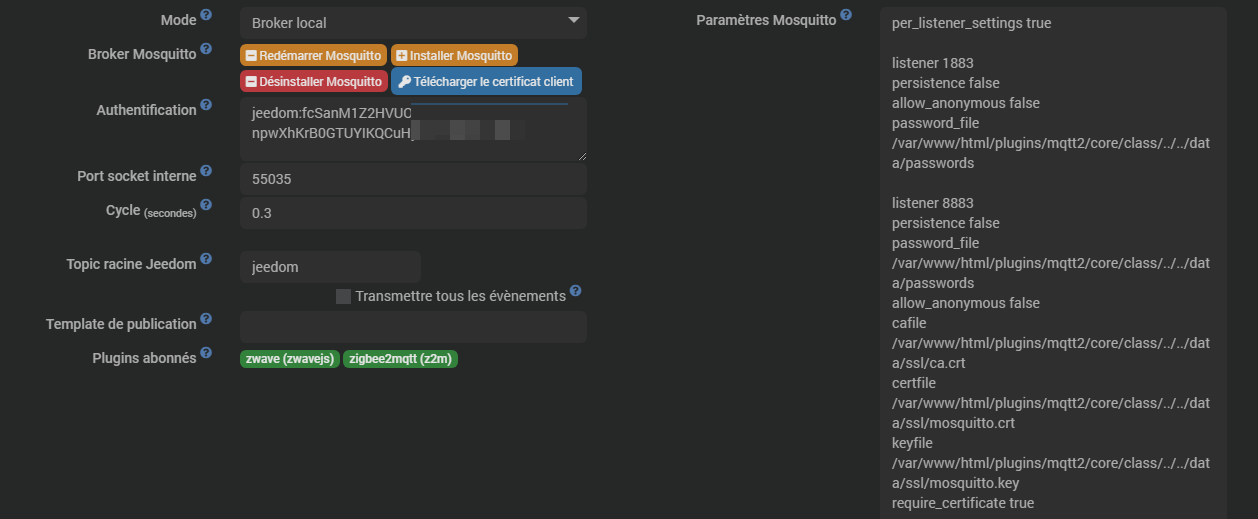
Task: Click help icon next to Template de publication
Action: [206, 319]
